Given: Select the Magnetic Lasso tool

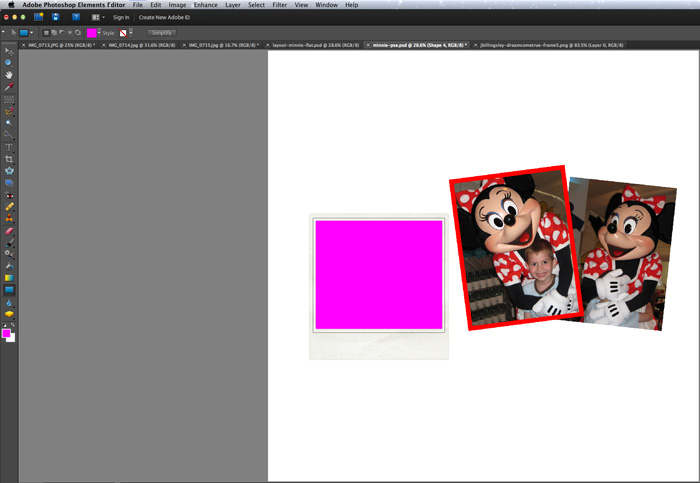Looking at the screenshot, I should click(x=8, y=112).
